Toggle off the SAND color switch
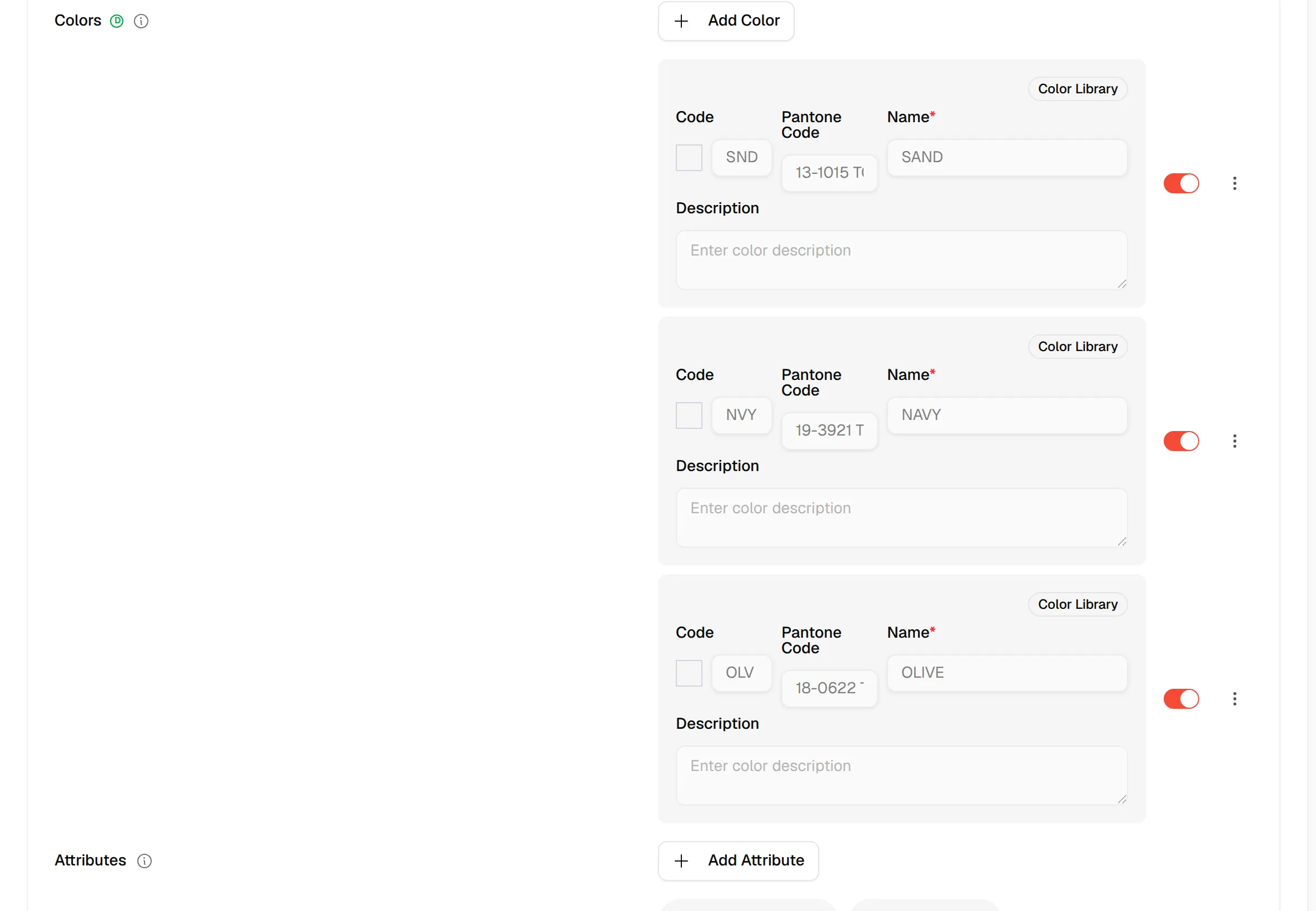 click(x=1182, y=183)
